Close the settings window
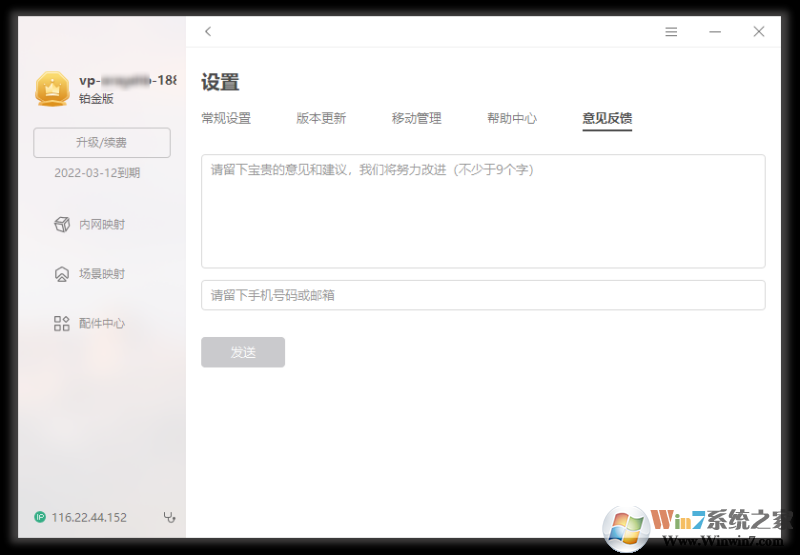 point(759,32)
